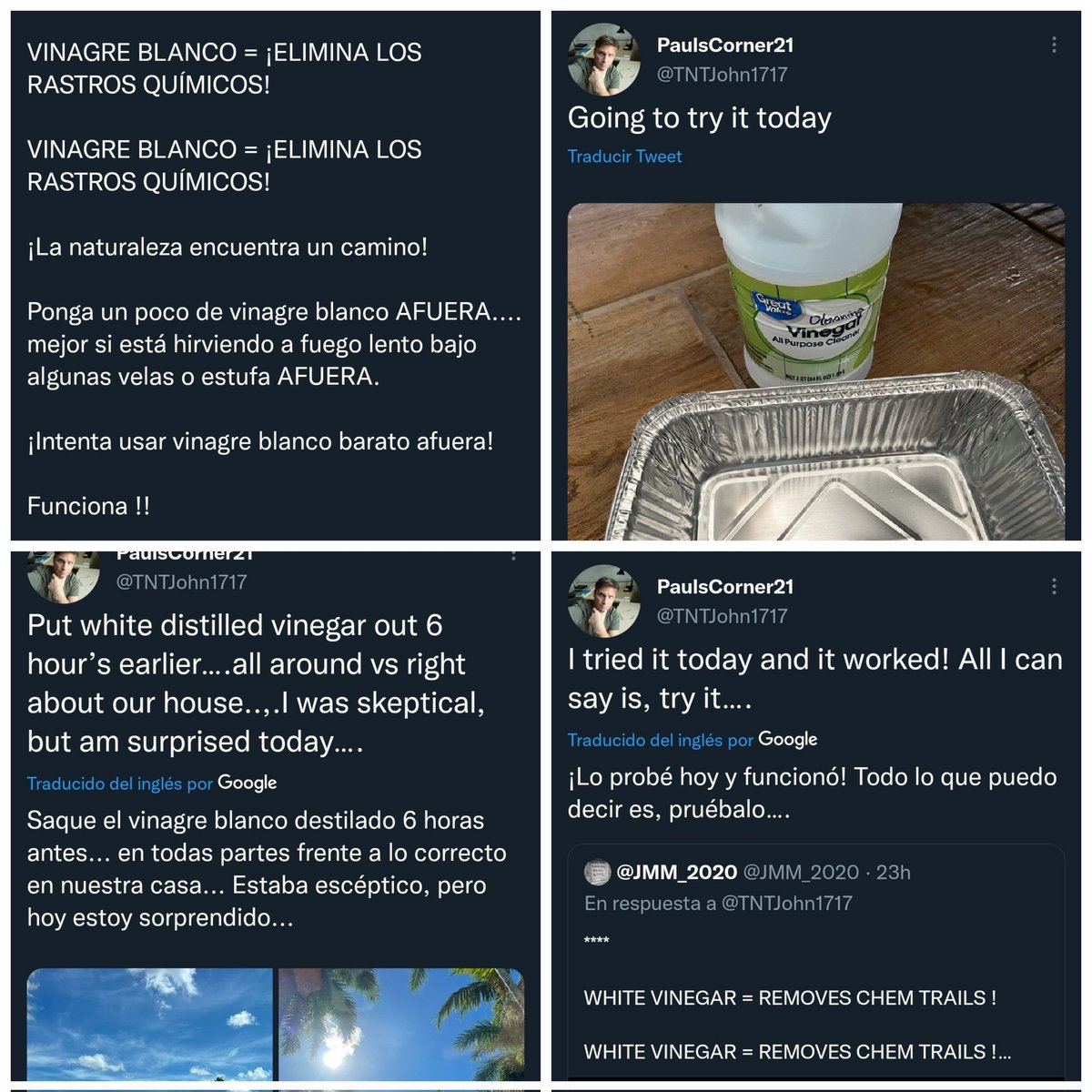The width and height of the screenshot is (1092, 1092).
Task: Open PaulsCorner21 name in top-right tweet
Action: pyautogui.click(x=725, y=45)
